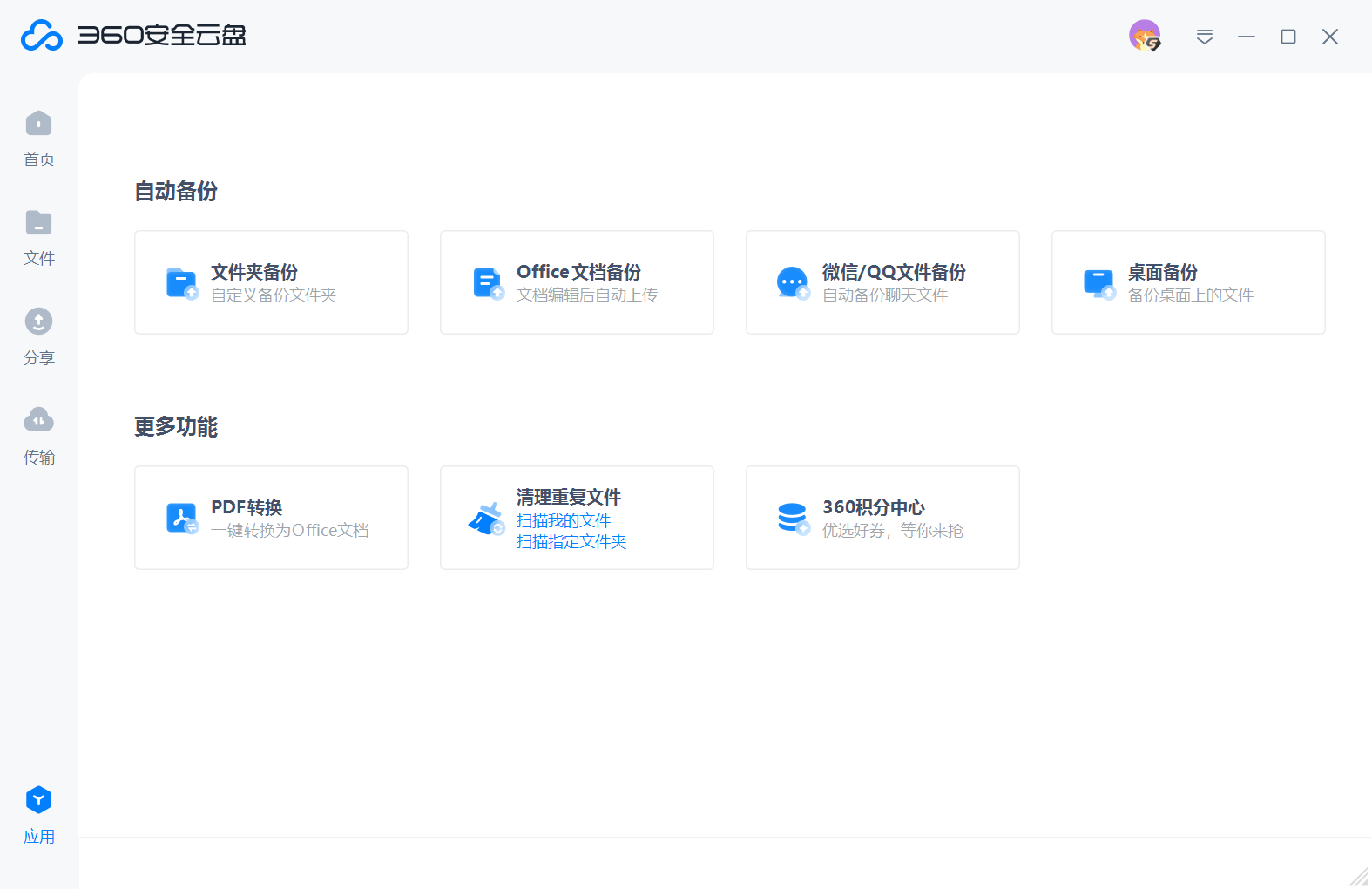The width and height of the screenshot is (1372, 889).
Task: Open the 桌面备份 card title
Action: coord(1162,272)
